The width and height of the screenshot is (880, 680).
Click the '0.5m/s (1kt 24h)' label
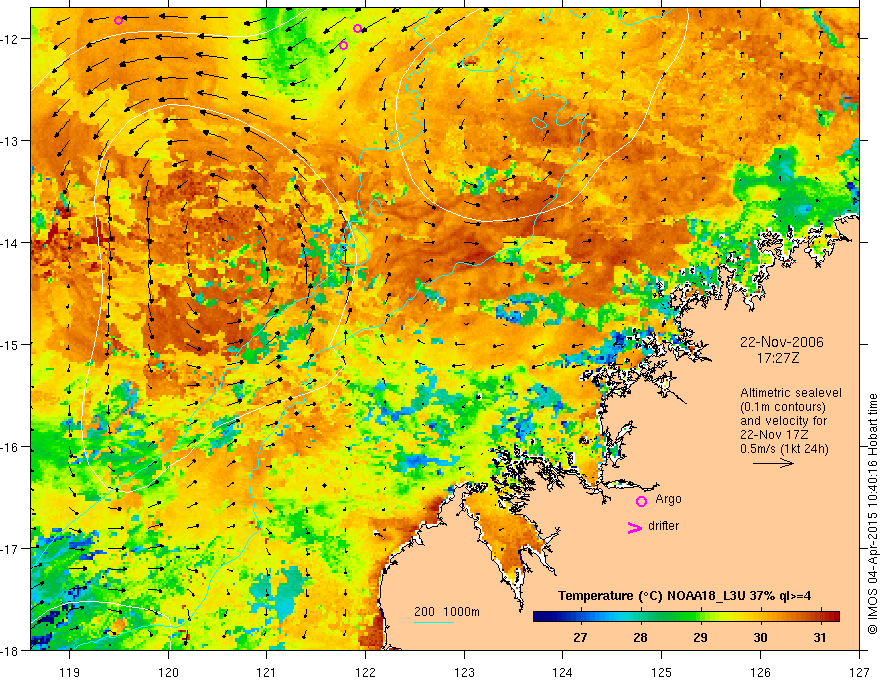click(x=784, y=449)
